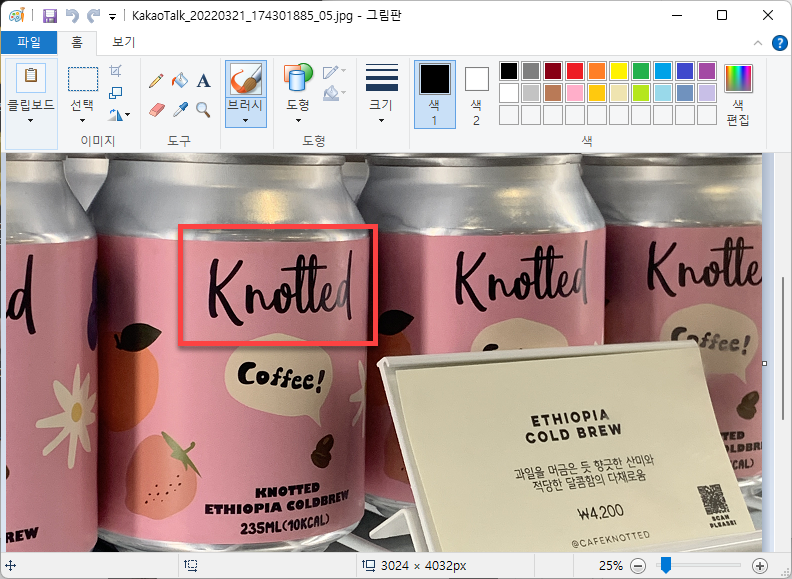The height and width of the screenshot is (579, 792).
Task: Minimize the Paint window
Action: [677, 15]
